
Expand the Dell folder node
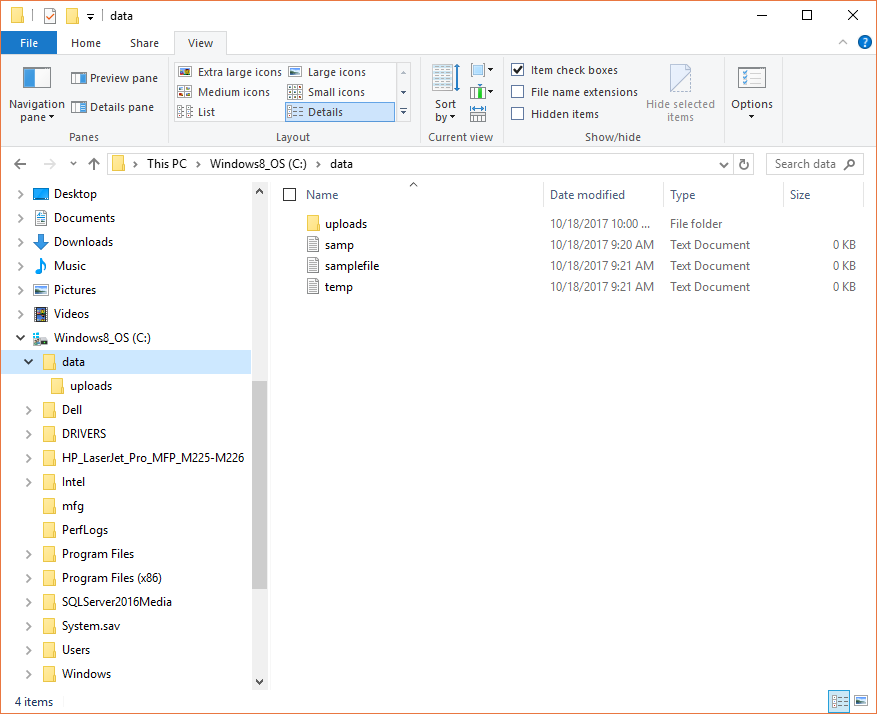click(x=29, y=410)
